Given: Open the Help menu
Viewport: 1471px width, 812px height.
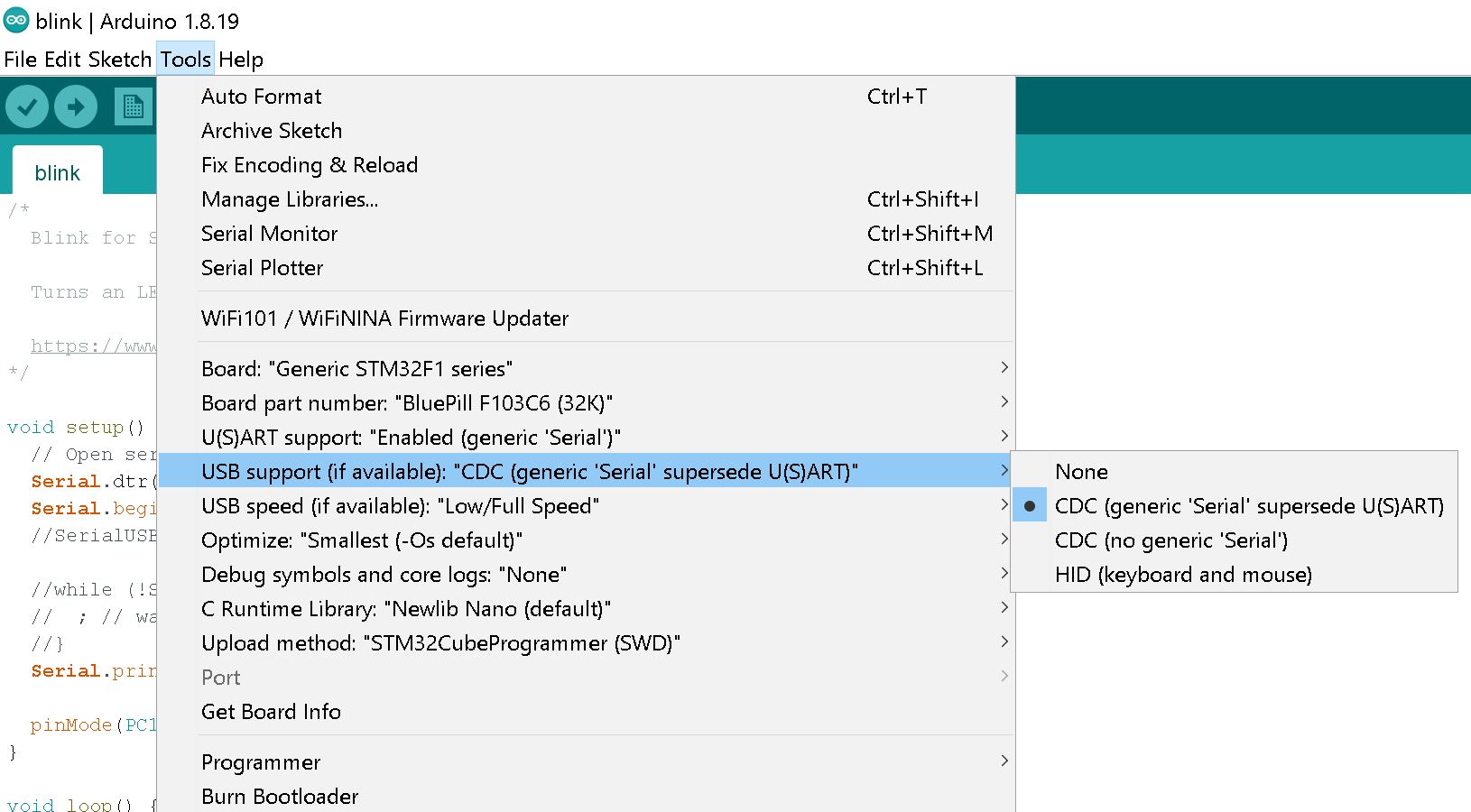Looking at the screenshot, I should (241, 60).
